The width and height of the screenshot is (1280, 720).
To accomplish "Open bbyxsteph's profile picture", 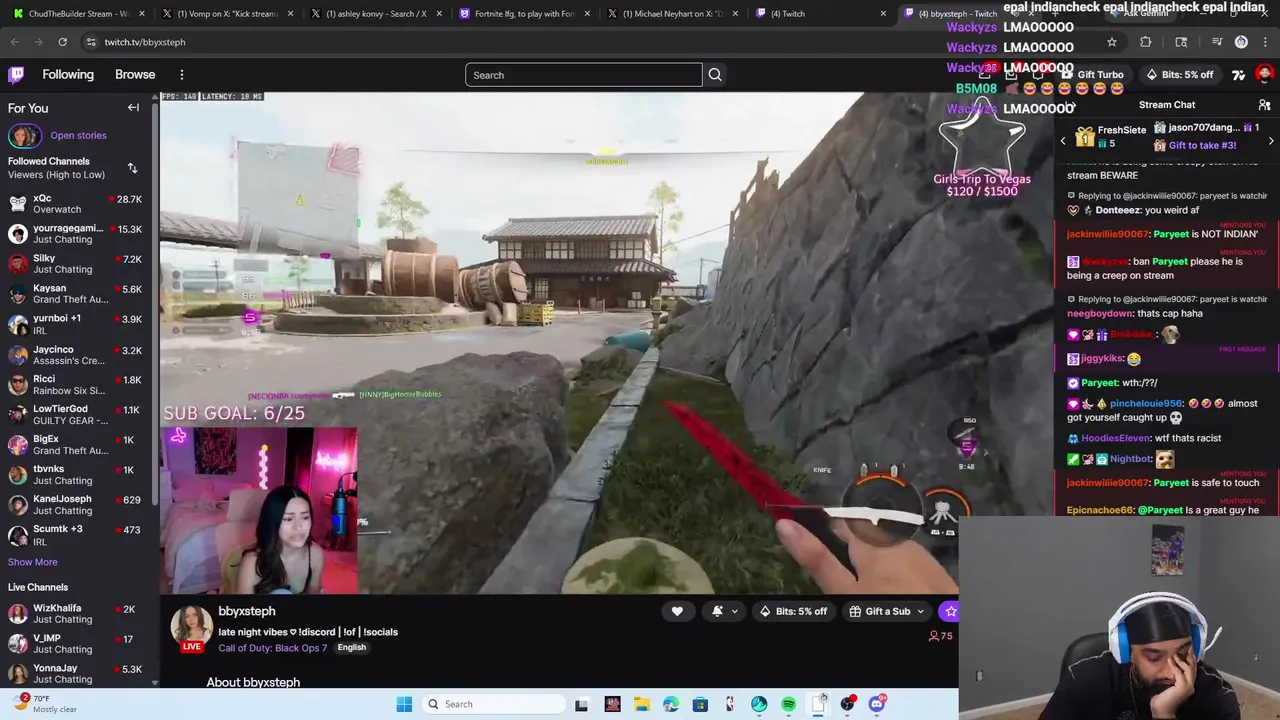I will click(x=191, y=625).
